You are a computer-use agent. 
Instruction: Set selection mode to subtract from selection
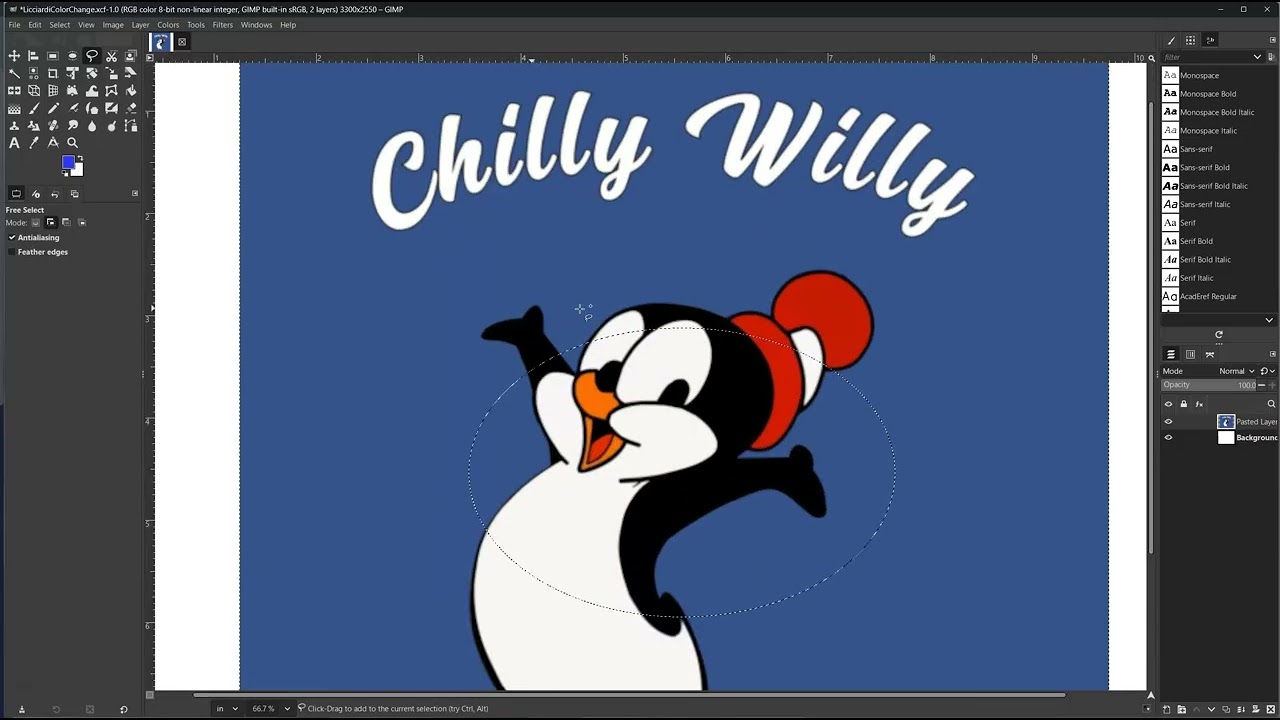tap(66, 222)
